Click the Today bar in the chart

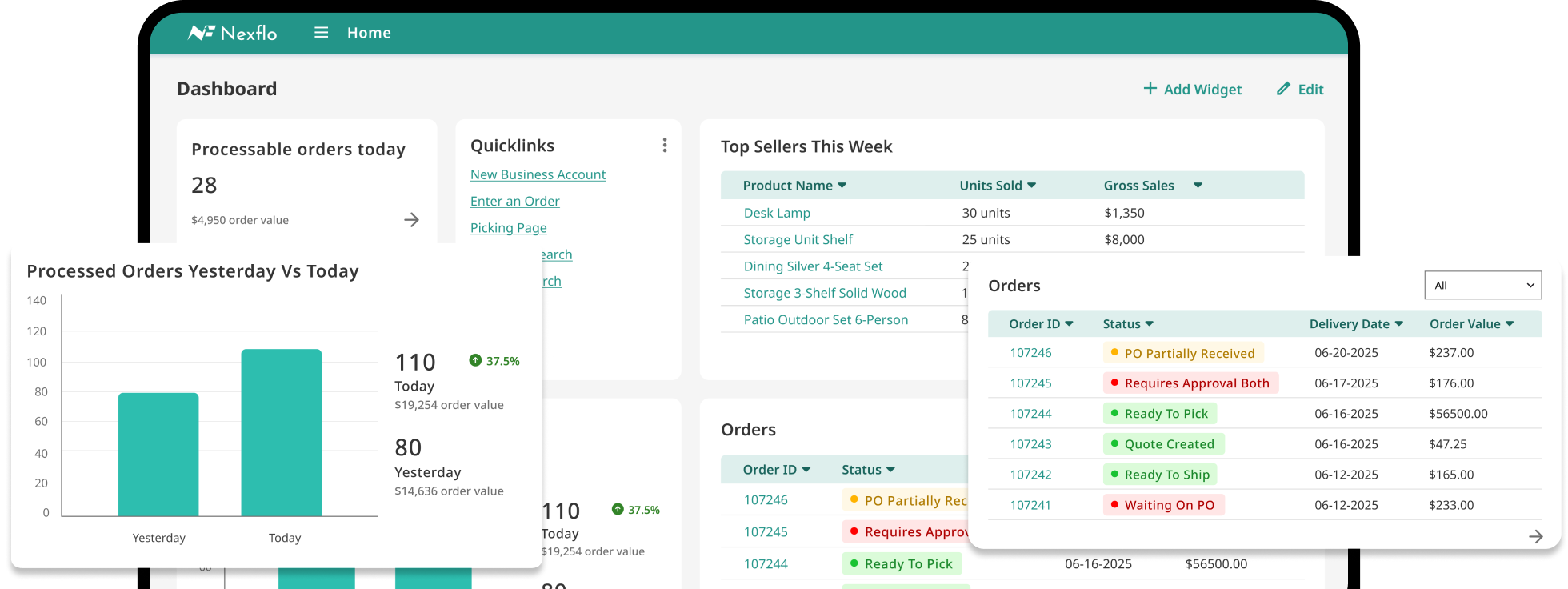(282, 432)
